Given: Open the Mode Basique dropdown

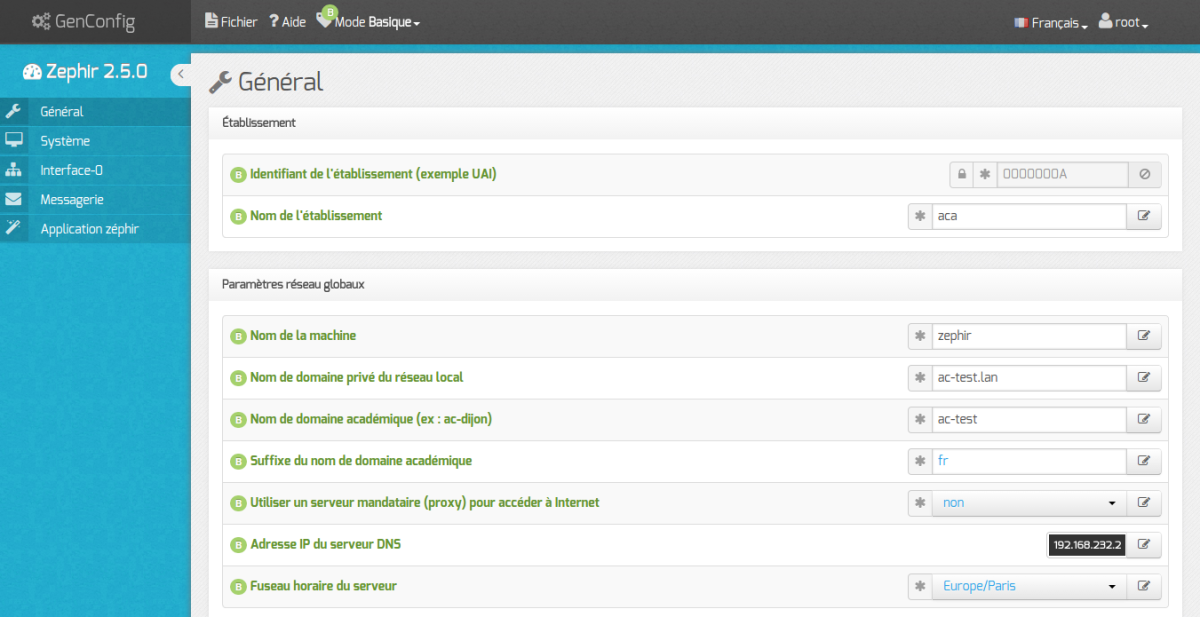Looking at the screenshot, I should coord(376,21).
